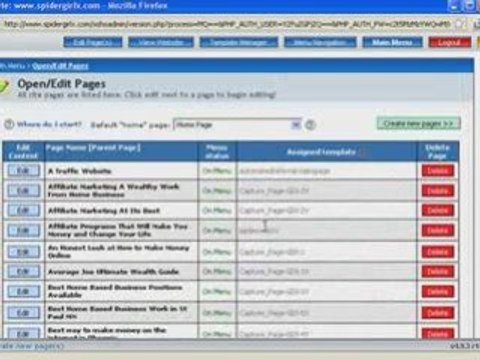
Task: Go to the Main Menu
Action: pos(392,42)
